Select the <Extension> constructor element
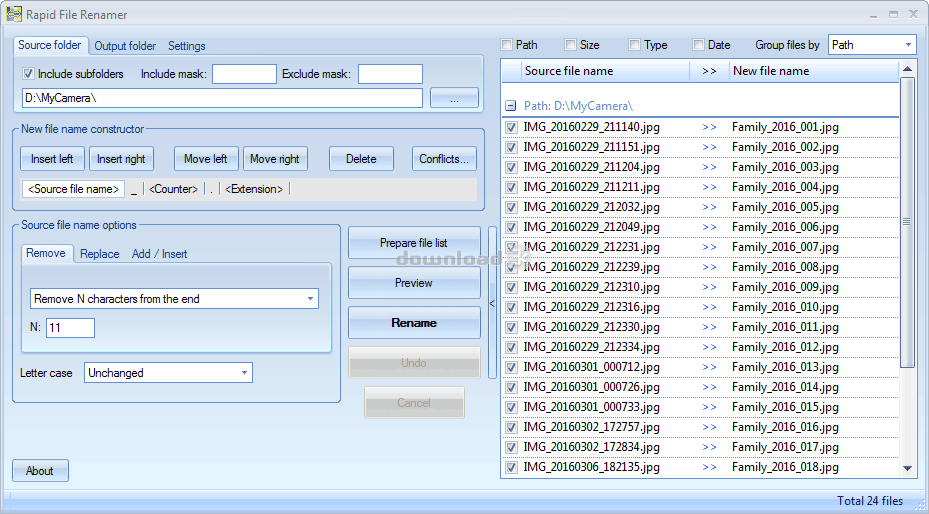Screen dimensions: 929x514 tap(254, 189)
